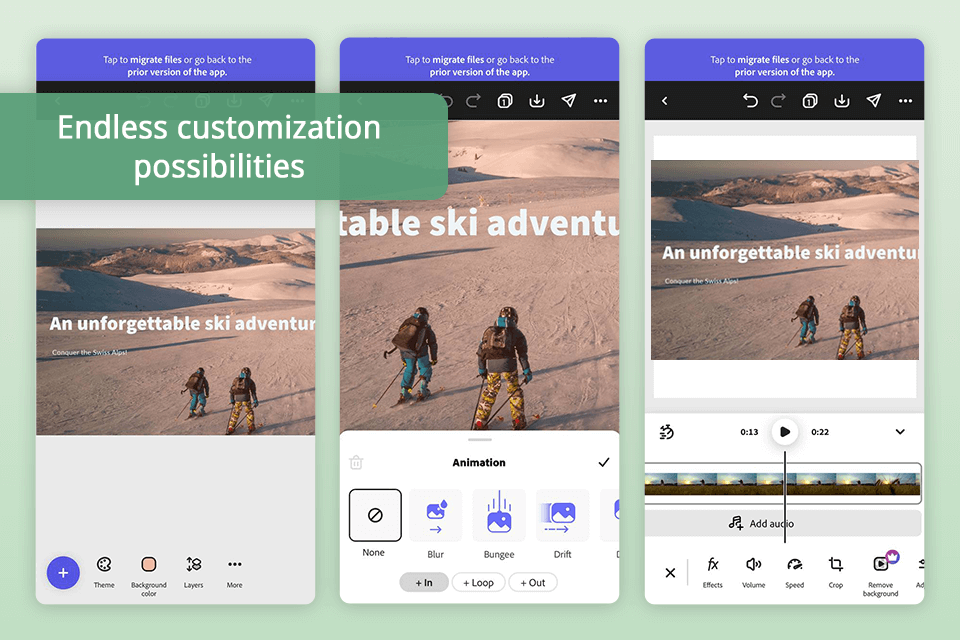Open the Crop tool
Image resolution: width=960 pixels, height=640 pixels.
[836, 572]
